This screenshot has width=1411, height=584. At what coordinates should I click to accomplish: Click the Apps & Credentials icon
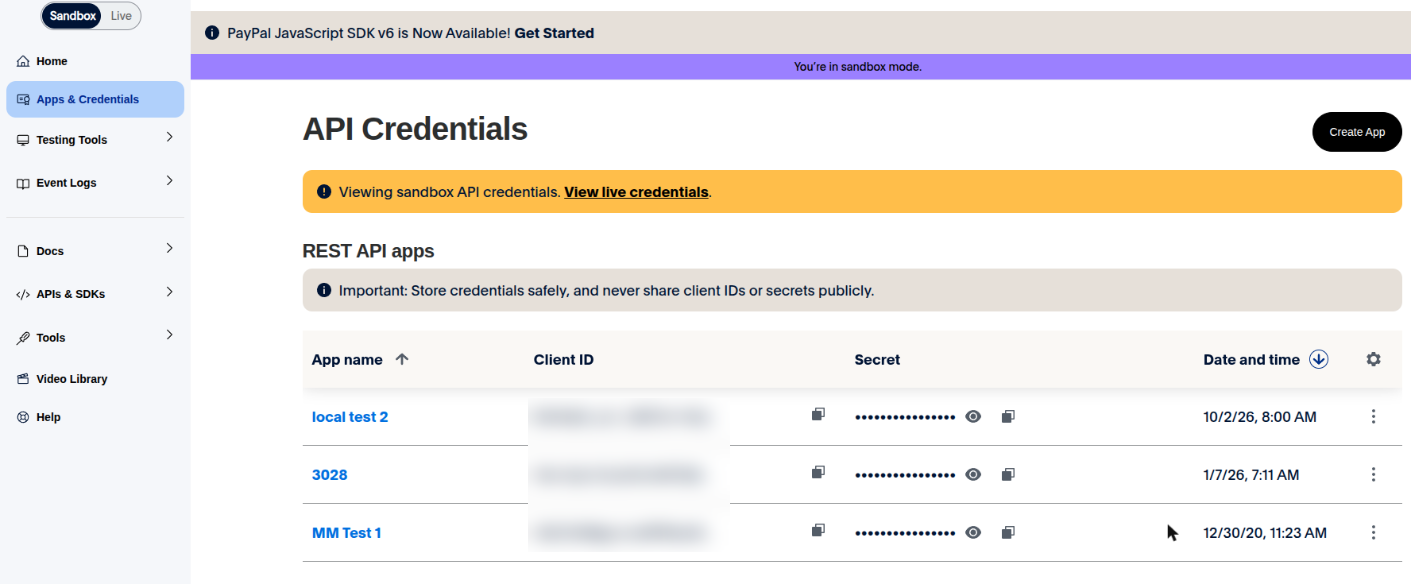coord(23,99)
